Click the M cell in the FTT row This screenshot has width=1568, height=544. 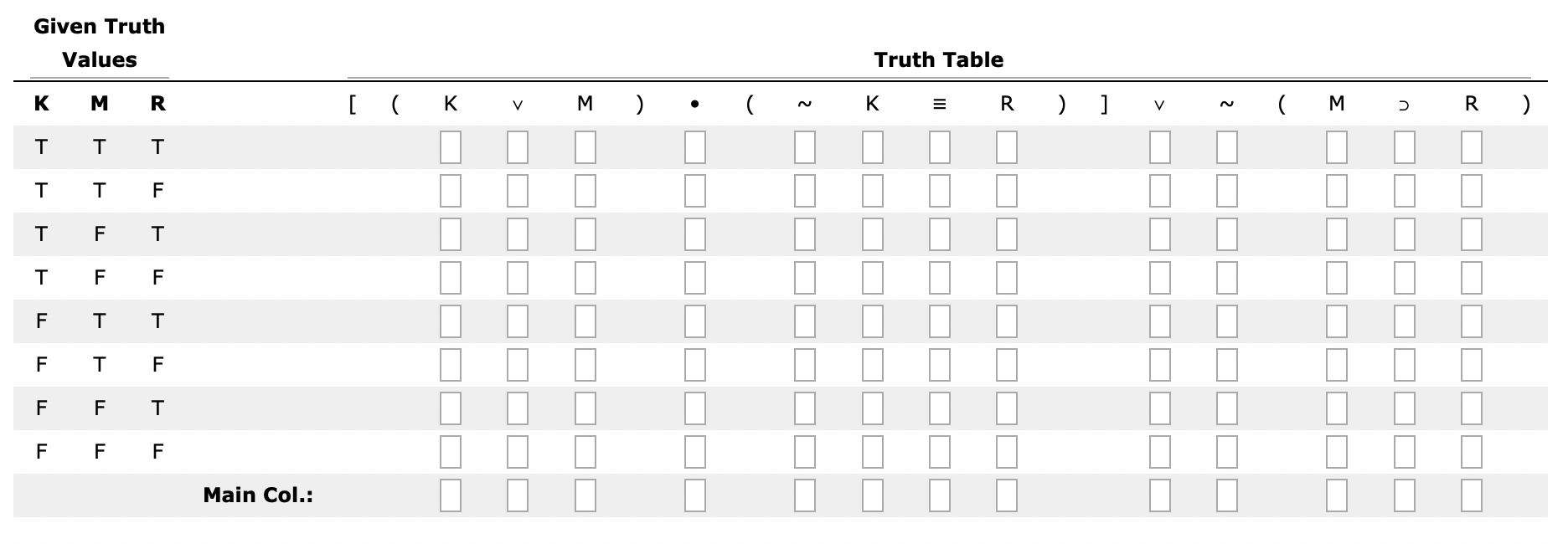click(585, 321)
